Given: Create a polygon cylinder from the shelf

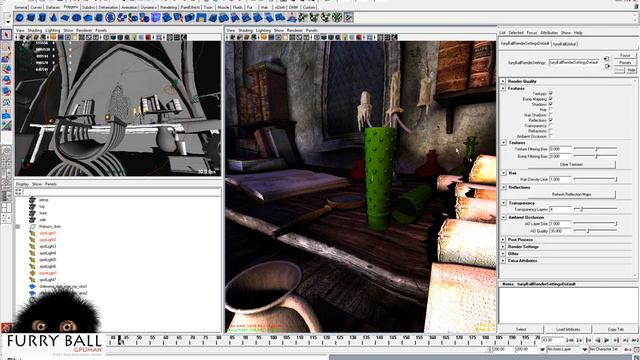Looking at the screenshot, I should click(42, 18).
